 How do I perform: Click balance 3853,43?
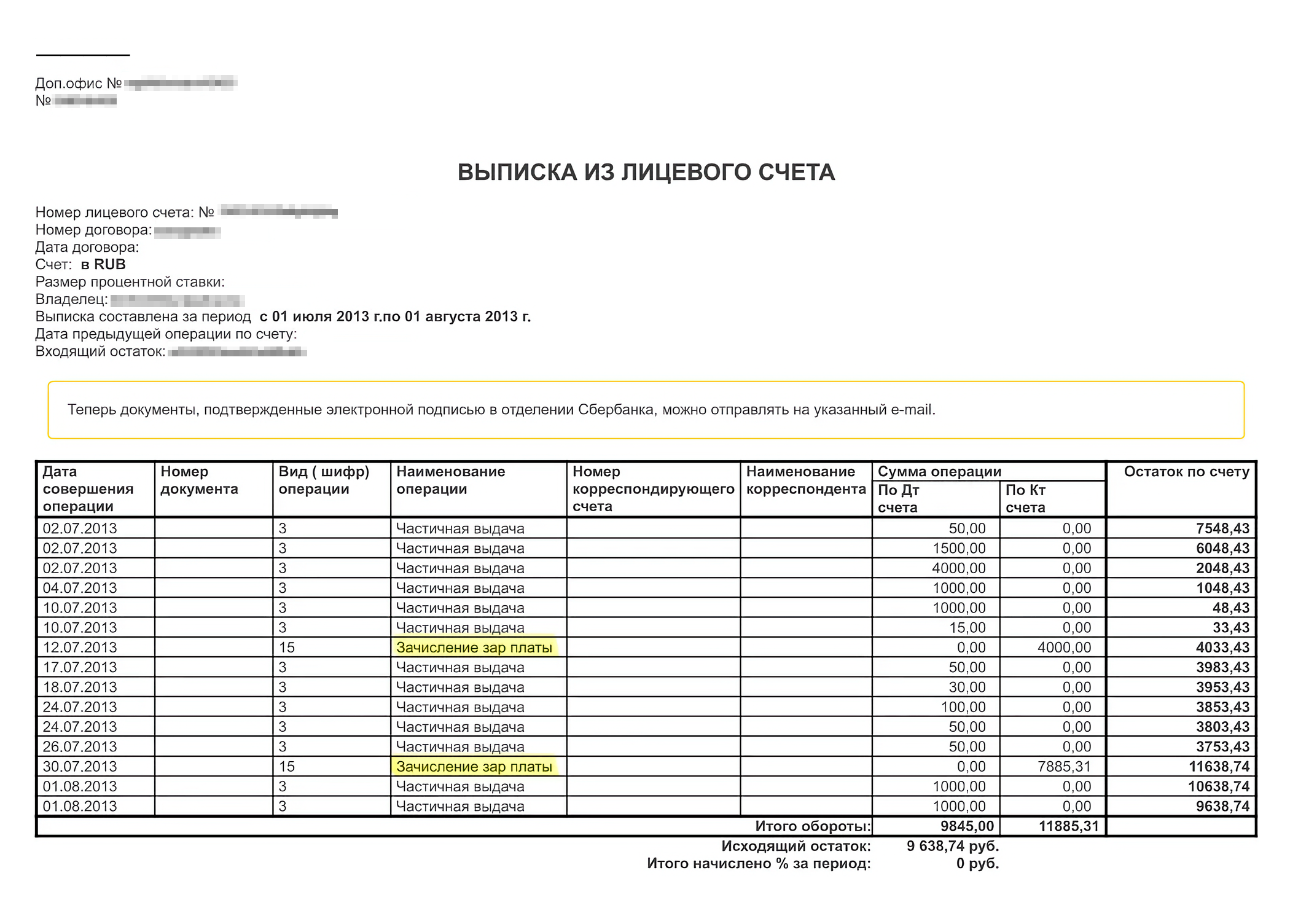coord(1222,707)
